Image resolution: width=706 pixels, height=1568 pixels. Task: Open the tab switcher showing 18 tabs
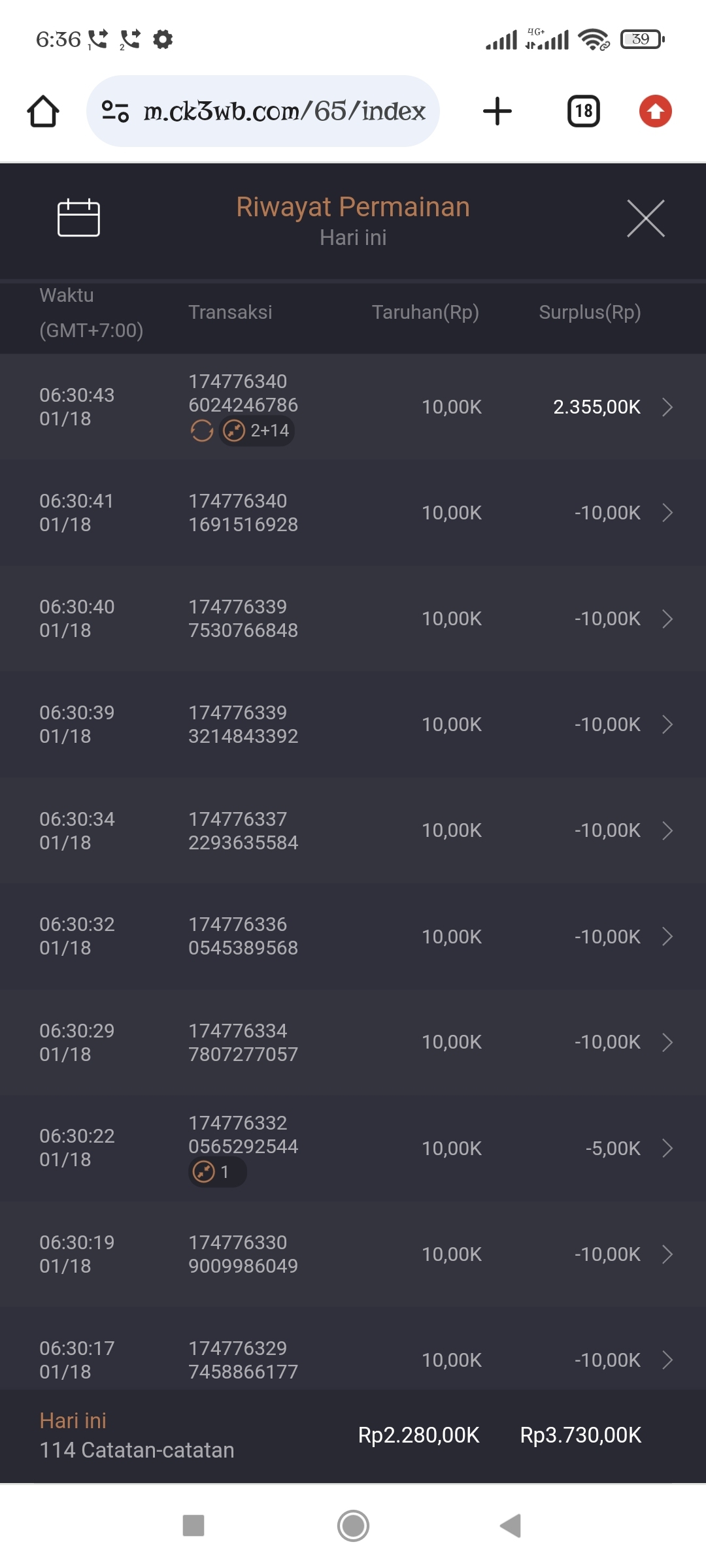coord(584,111)
